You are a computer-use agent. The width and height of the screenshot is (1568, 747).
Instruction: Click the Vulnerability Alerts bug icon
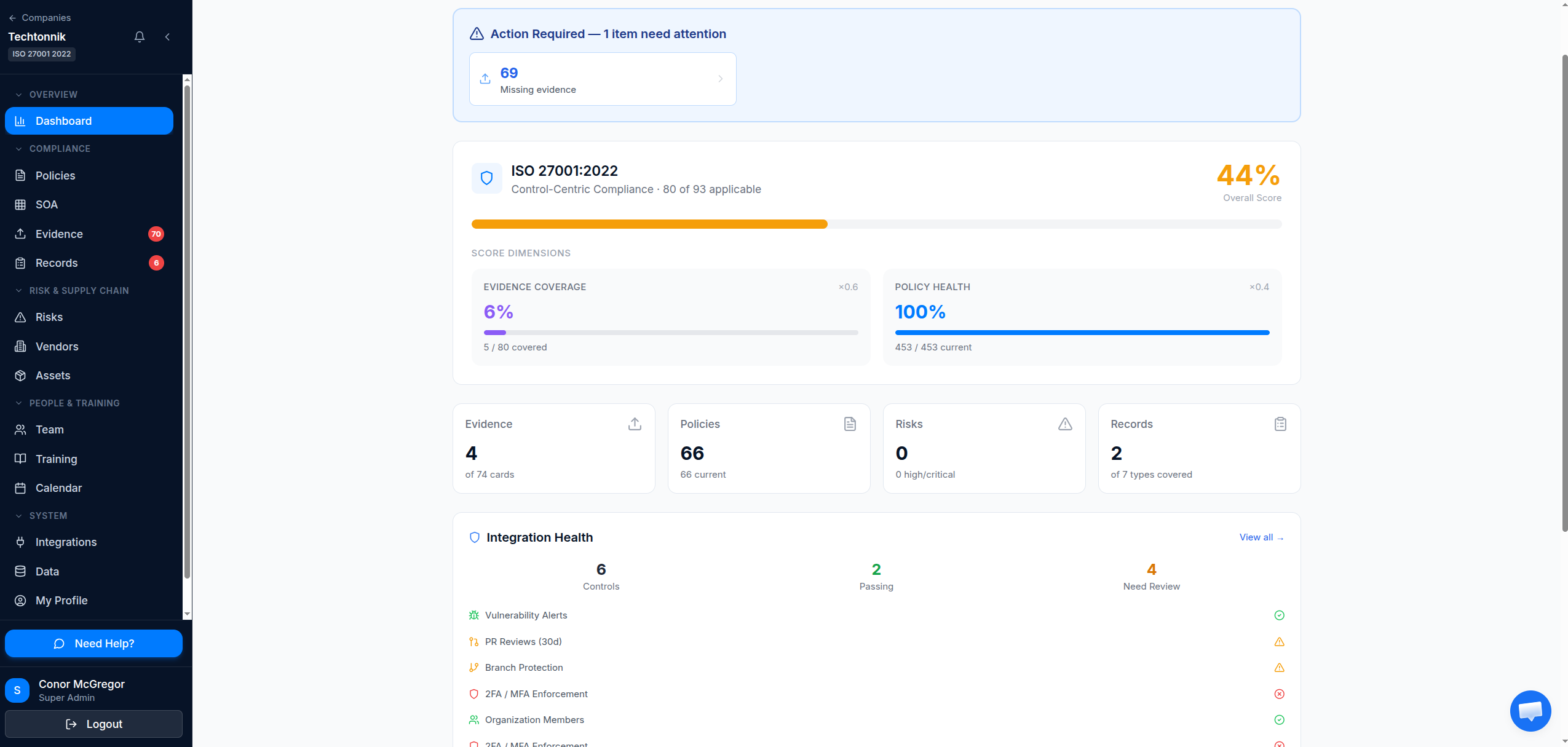pyautogui.click(x=473, y=615)
